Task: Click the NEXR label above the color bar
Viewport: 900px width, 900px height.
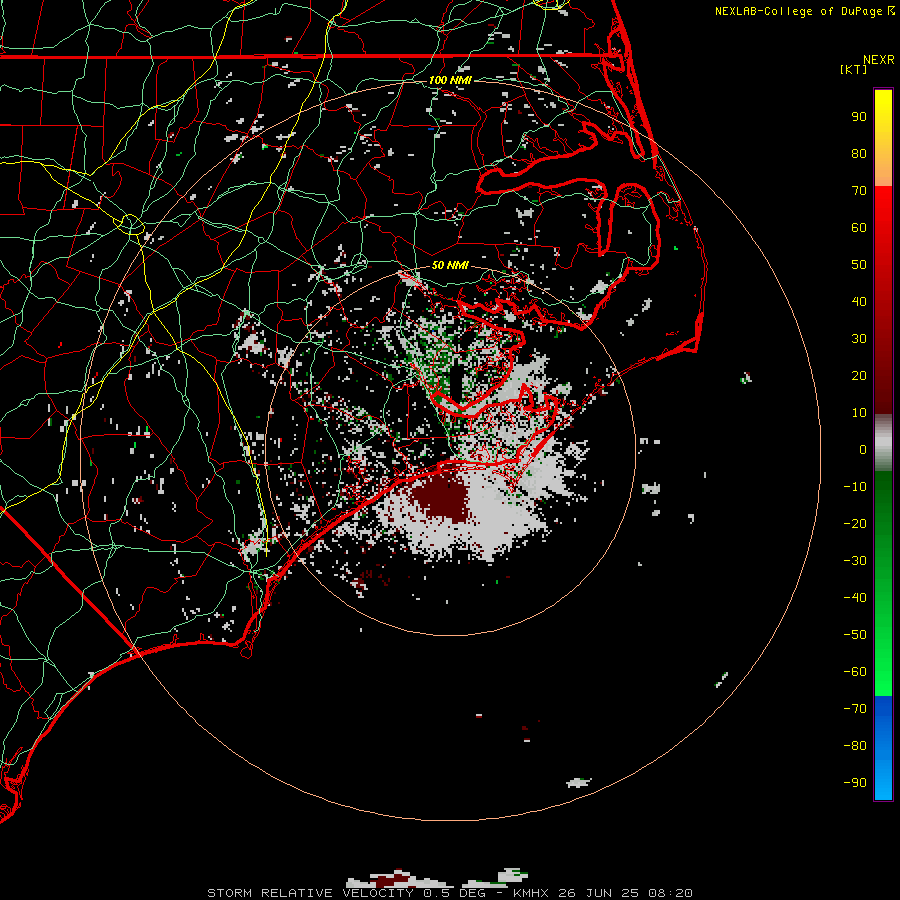Action: point(879,60)
